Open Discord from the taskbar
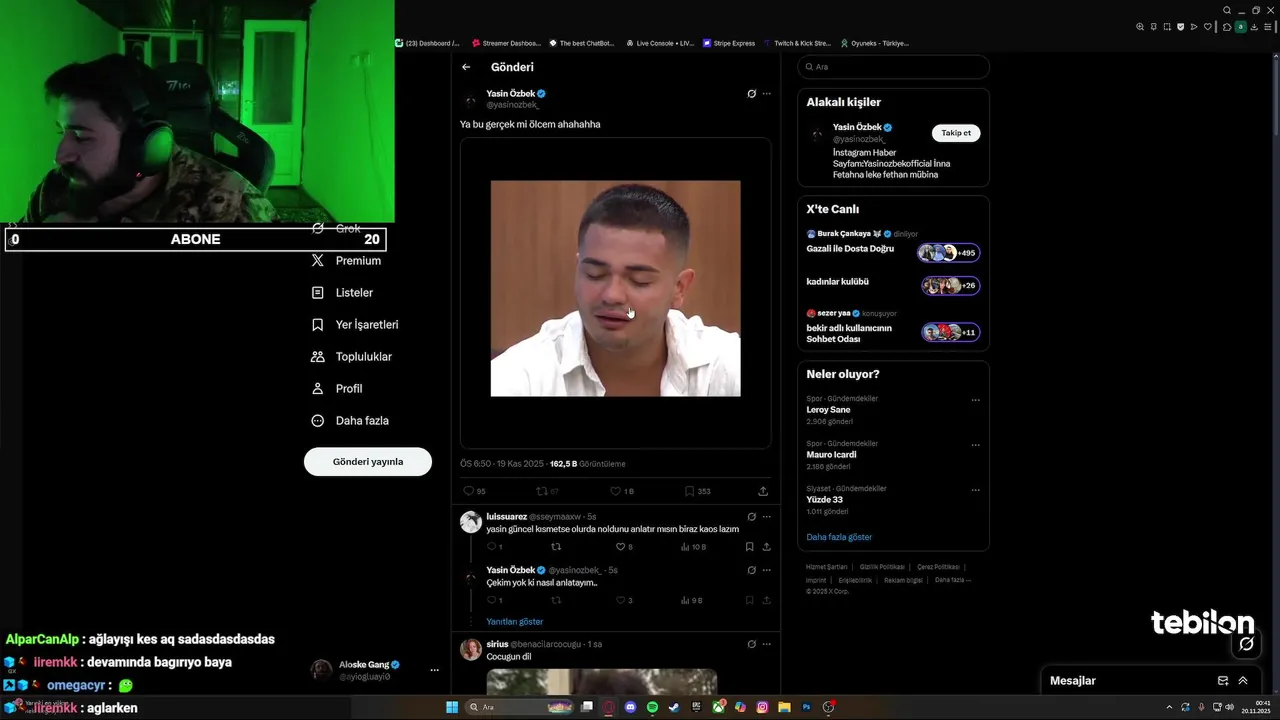 pos(630,707)
